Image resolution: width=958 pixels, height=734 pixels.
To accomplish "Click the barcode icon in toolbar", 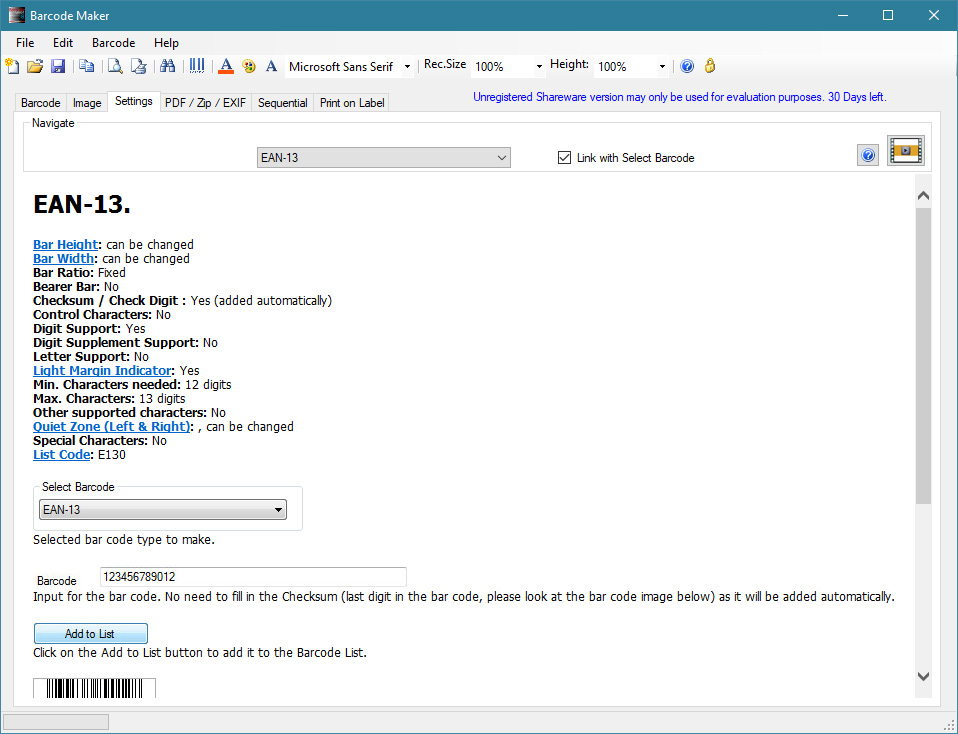I will [197, 66].
